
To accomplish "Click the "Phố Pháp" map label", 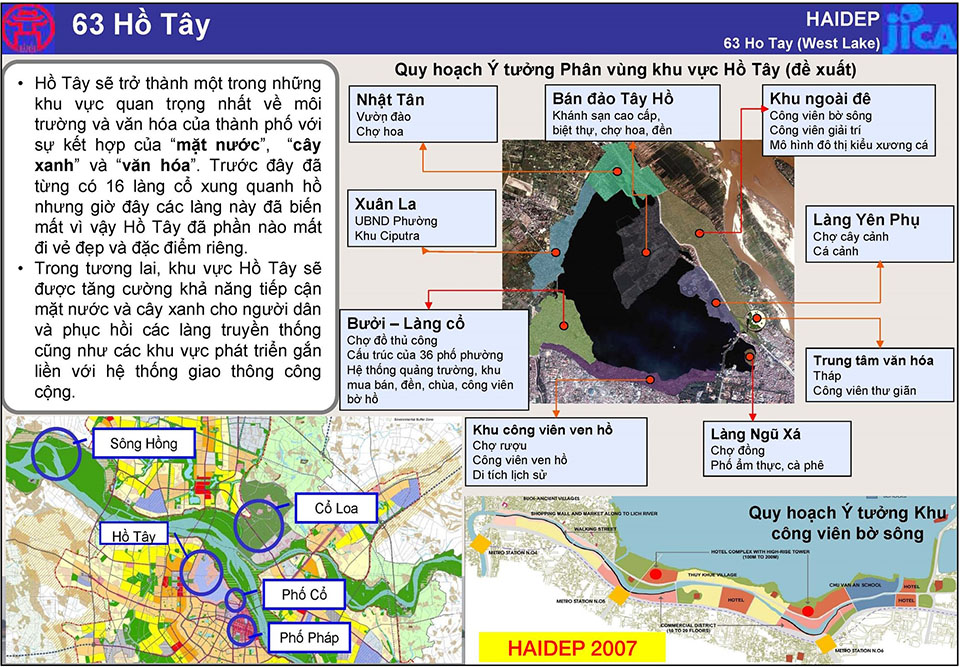I will (x=309, y=638).
